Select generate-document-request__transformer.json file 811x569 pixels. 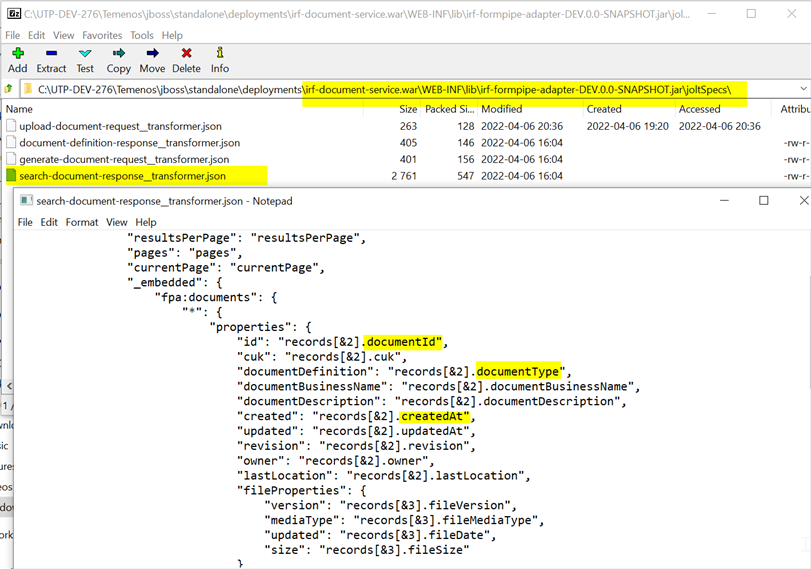pos(123,159)
